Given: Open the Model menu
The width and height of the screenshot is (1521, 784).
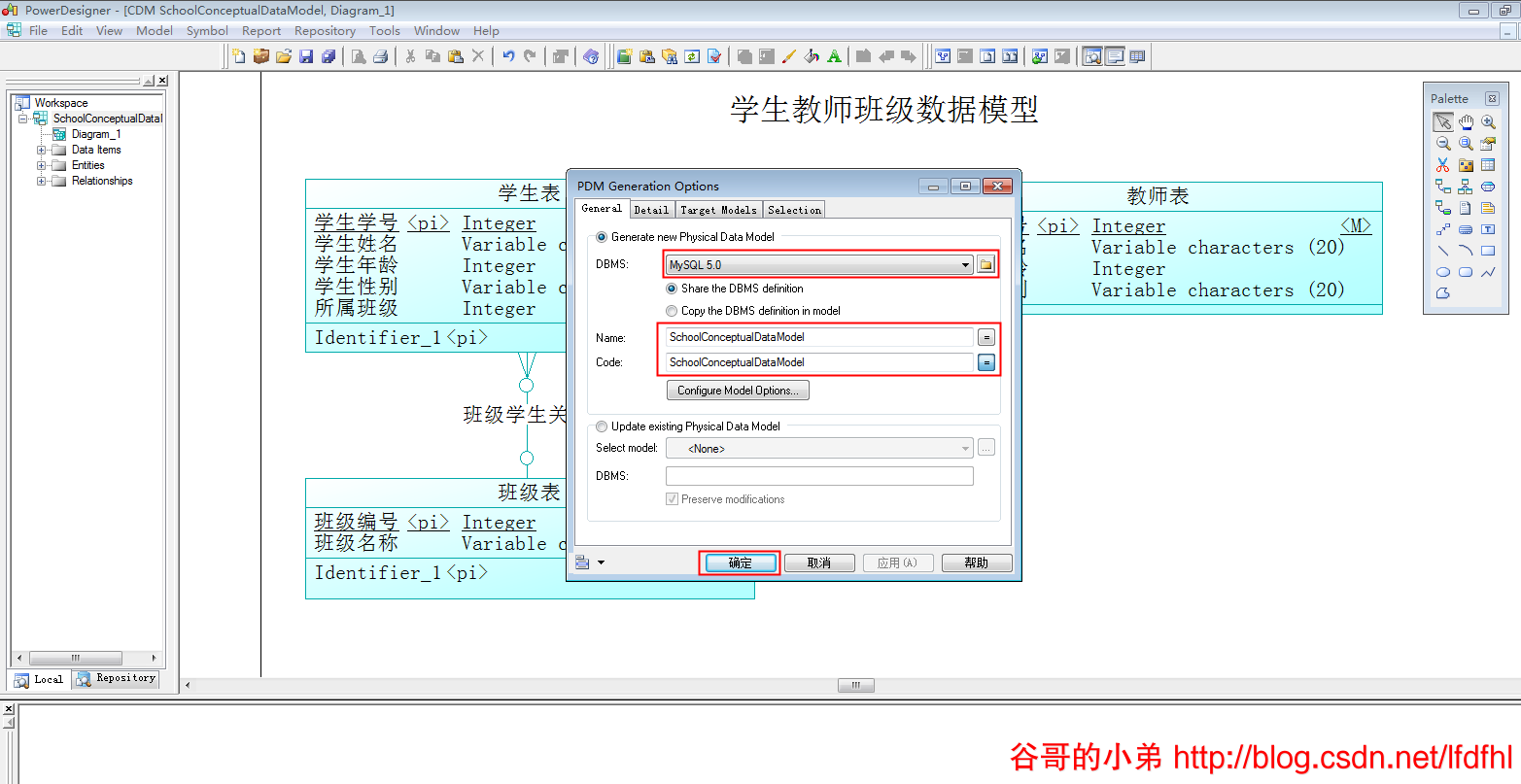Looking at the screenshot, I should 154,31.
